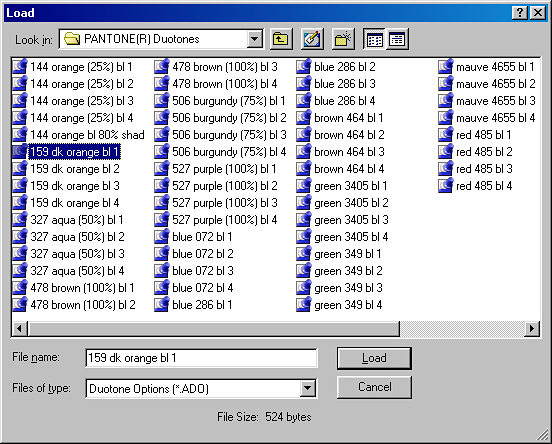Click file icon of brown 464 bl 1
Image resolution: width=552 pixels, height=444 pixels.
[x=304, y=117]
